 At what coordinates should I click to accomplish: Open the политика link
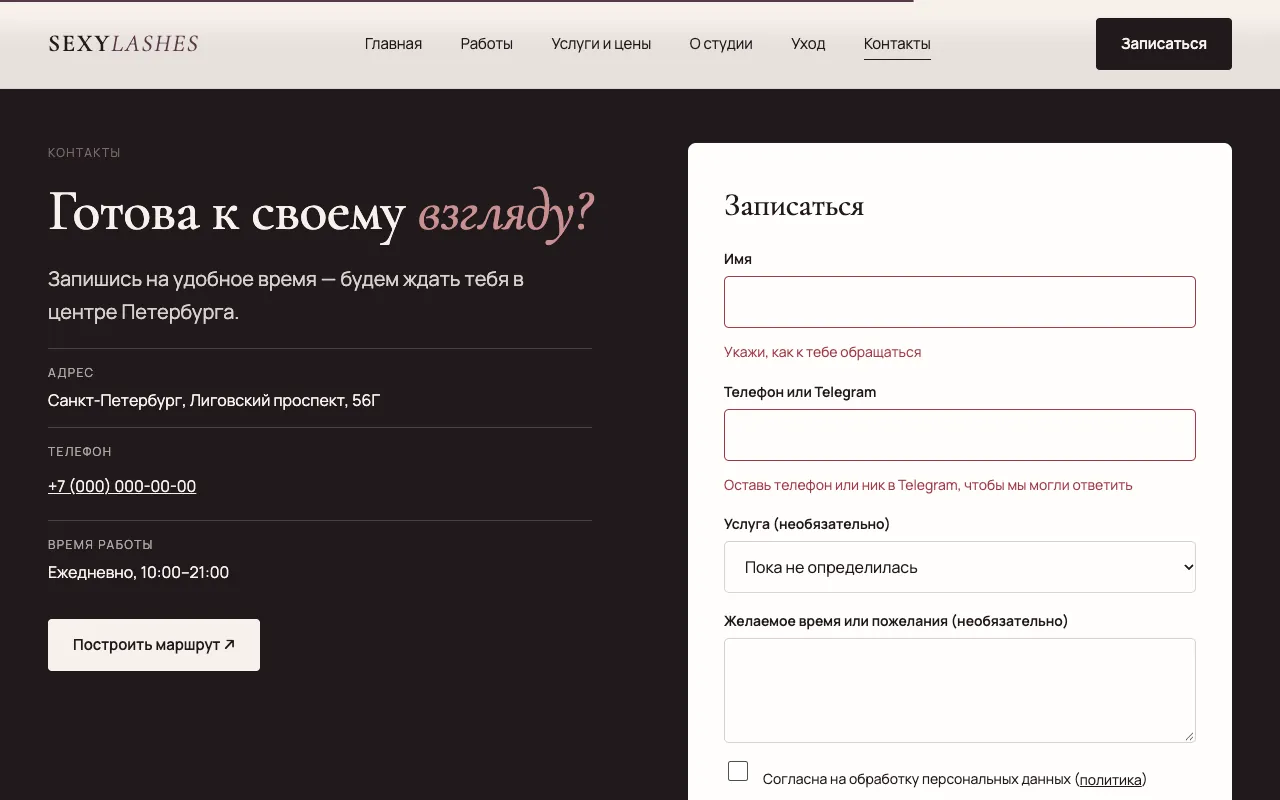click(x=1111, y=780)
